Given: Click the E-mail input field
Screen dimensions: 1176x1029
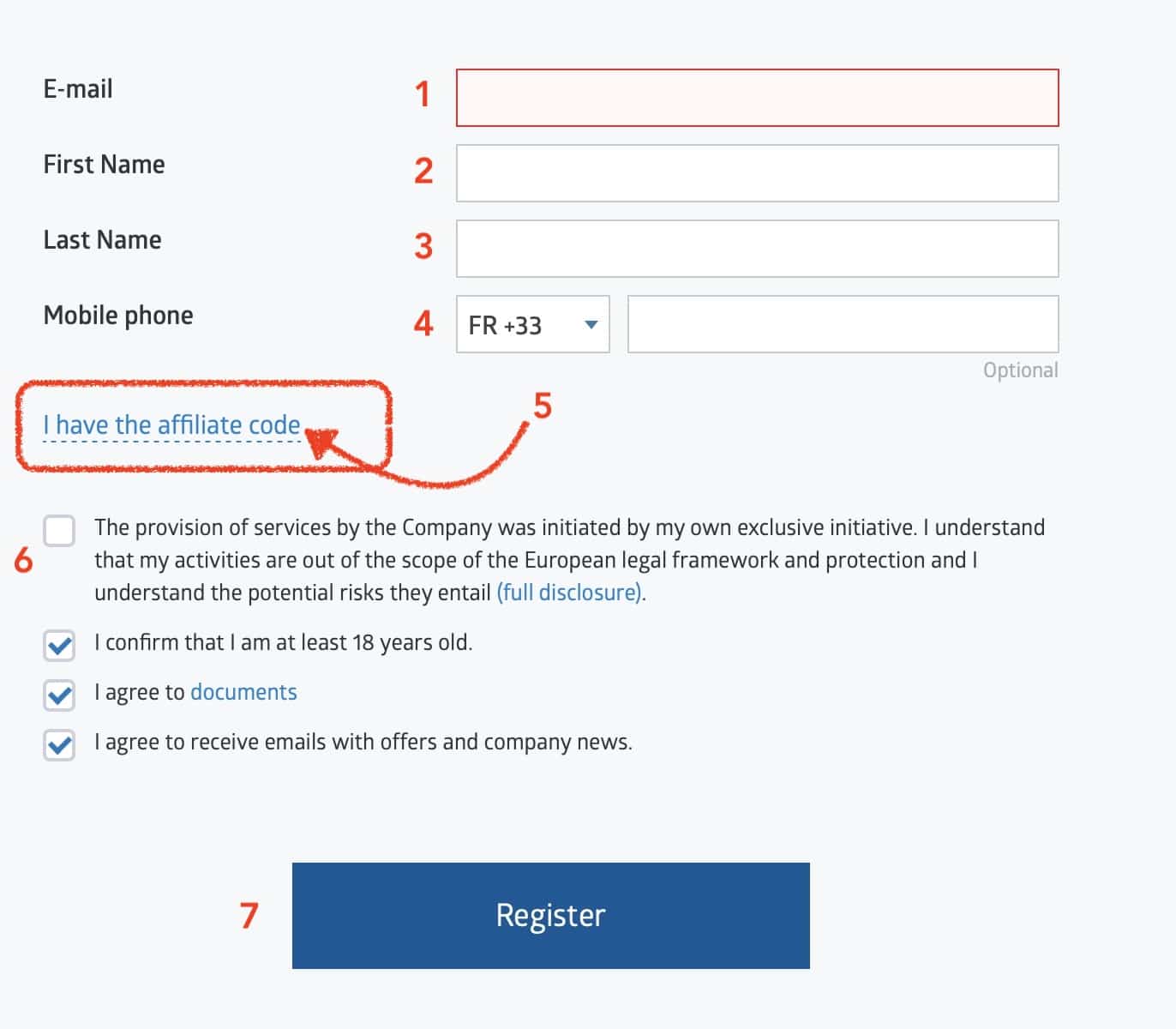Looking at the screenshot, I should click(x=757, y=98).
